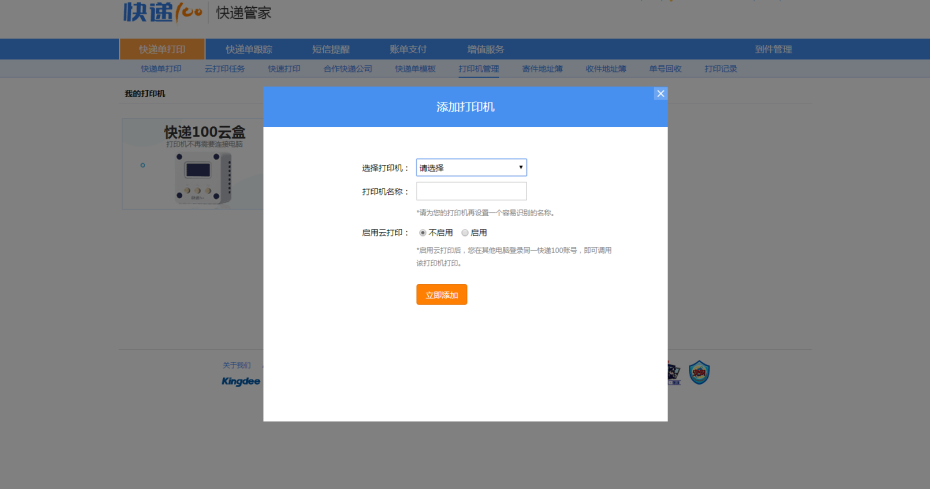Screen dimensions: 931x490
Task: Click the blue shield badge icon
Action: tap(700, 373)
